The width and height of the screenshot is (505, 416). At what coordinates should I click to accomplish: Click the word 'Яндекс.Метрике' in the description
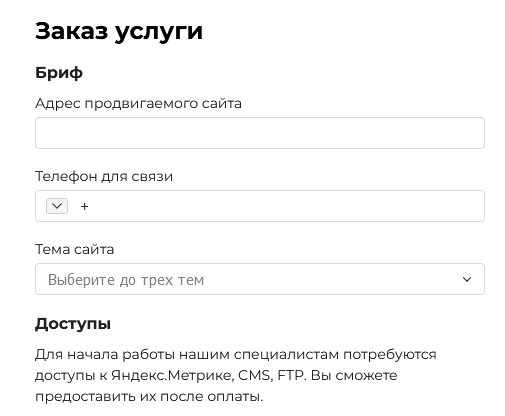[172, 375]
